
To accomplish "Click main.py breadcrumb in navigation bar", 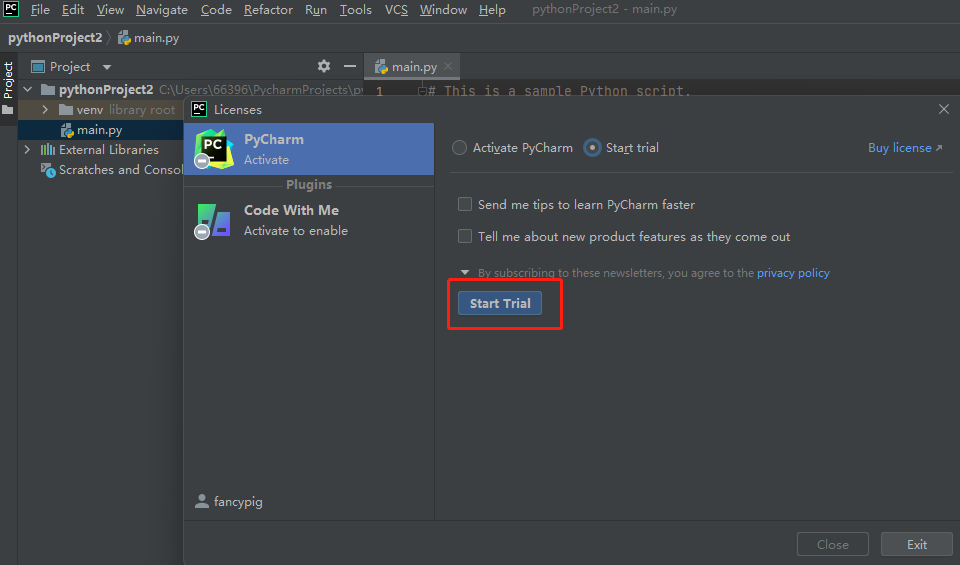I will click(149, 38).
